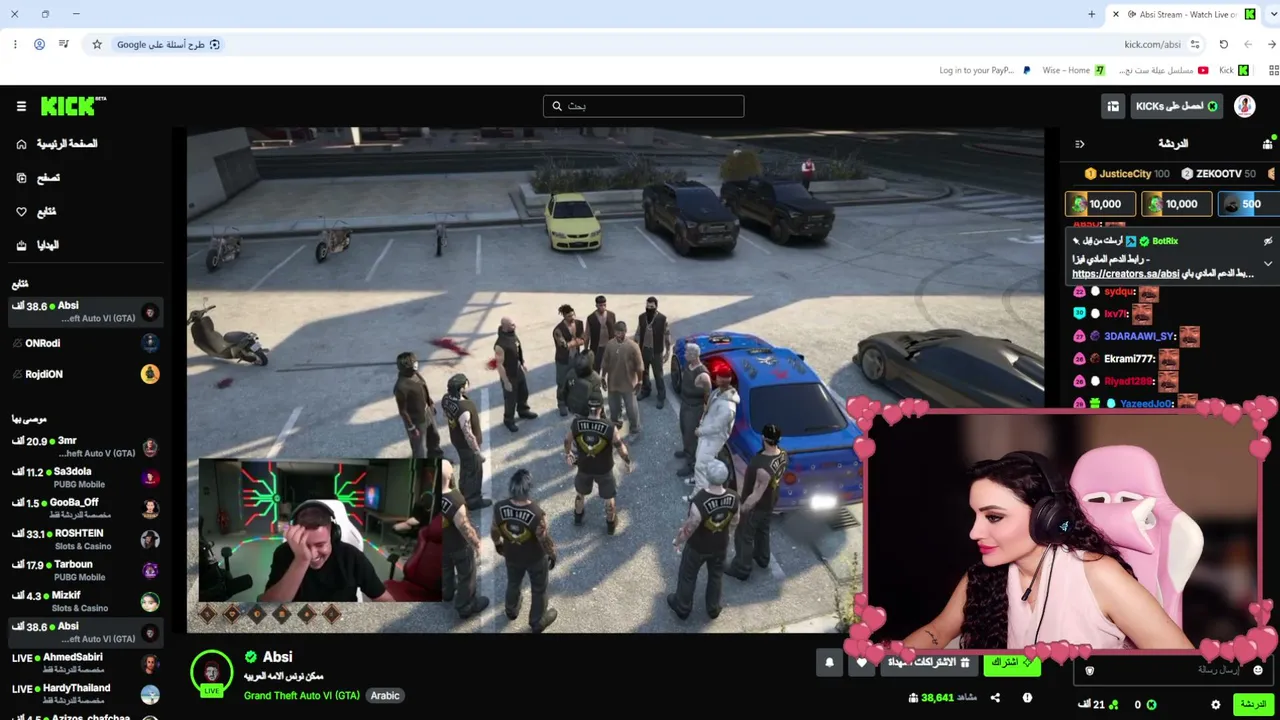Click the Get KICKs button

pyautogui.click(x=1177, y=106)
